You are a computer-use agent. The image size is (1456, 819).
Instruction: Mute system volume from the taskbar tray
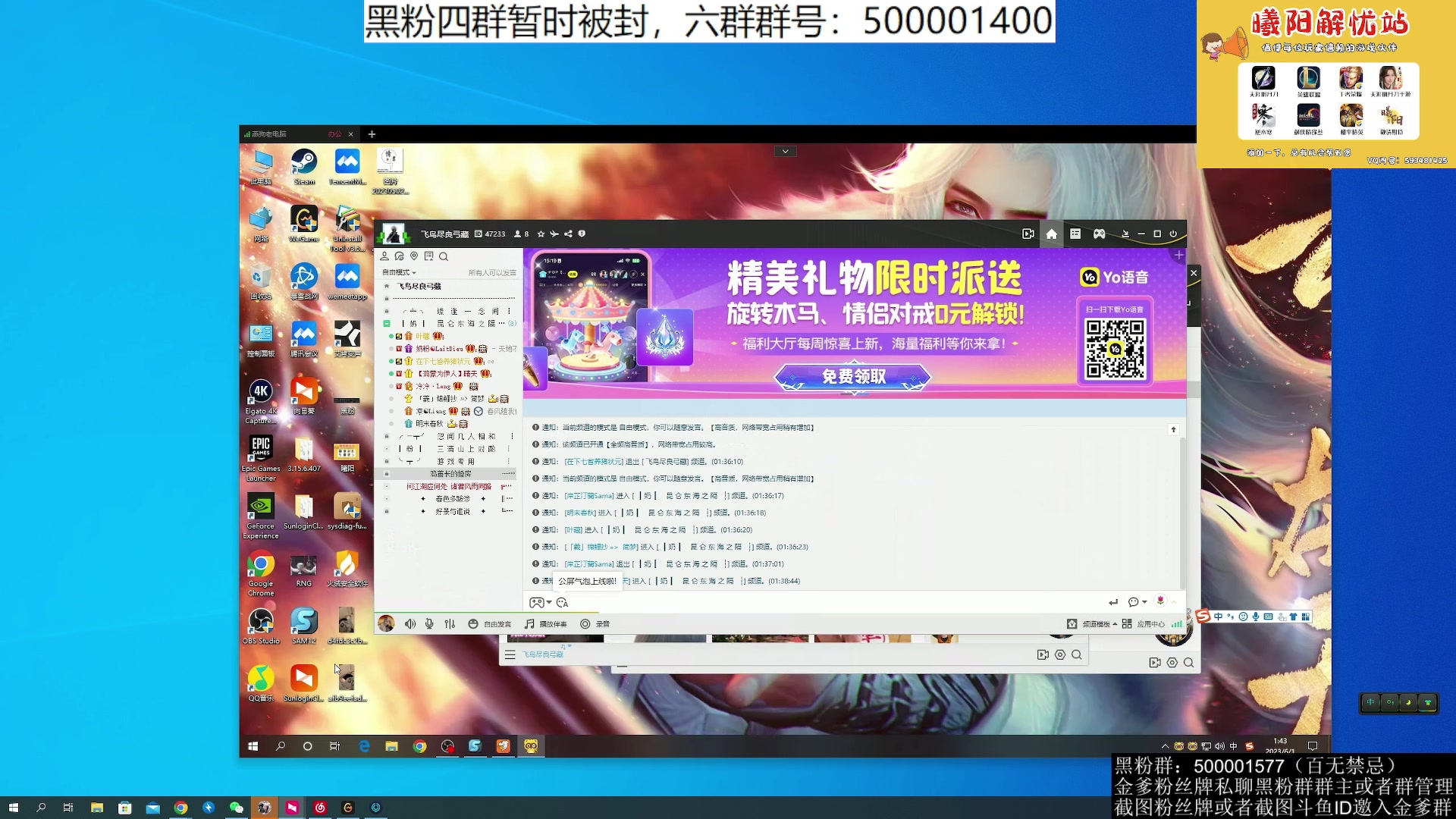[1220, 745]
